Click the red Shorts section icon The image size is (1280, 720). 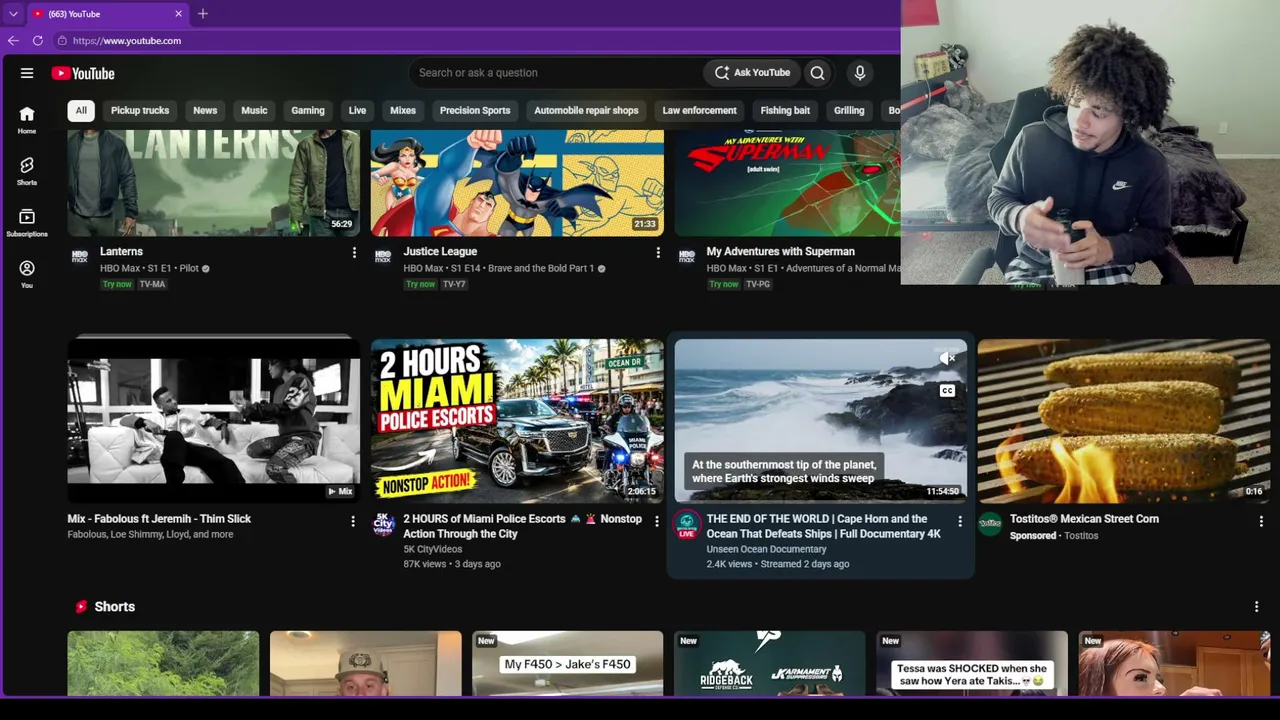tap(81, 607)
